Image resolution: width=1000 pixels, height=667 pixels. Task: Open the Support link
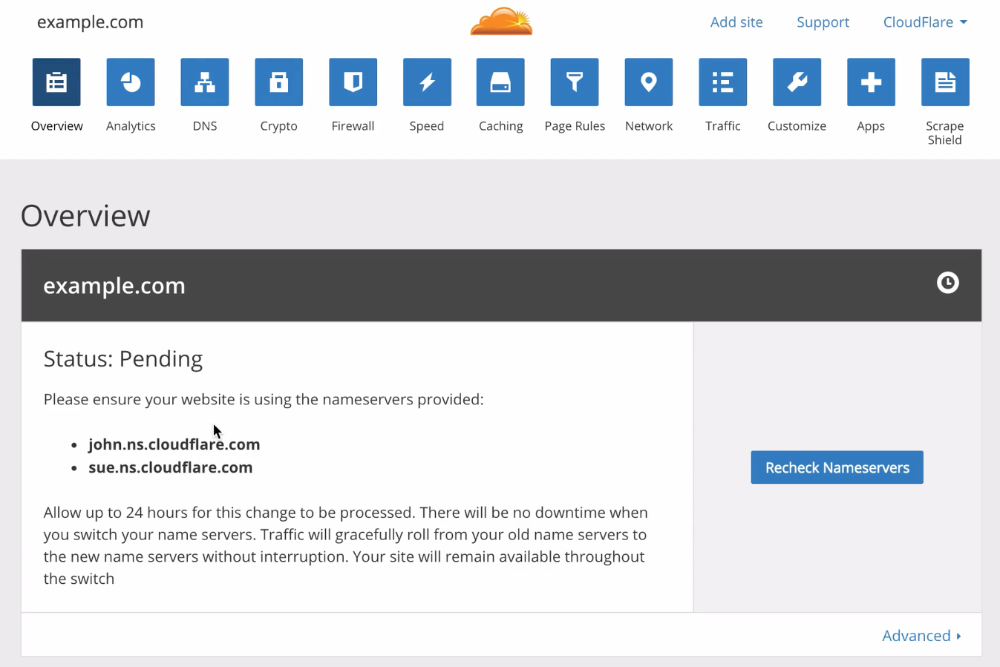(823, 22)
